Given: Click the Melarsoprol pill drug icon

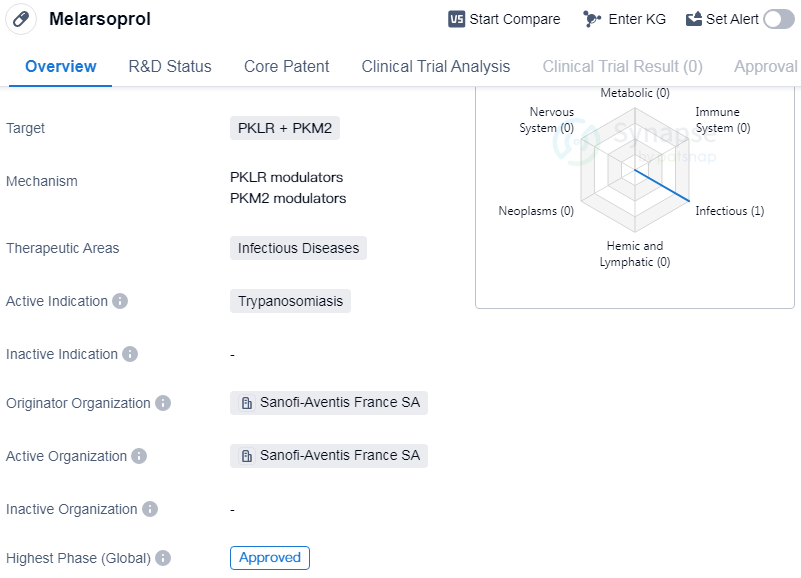Looking at the screenshot, I should (21, 19).
